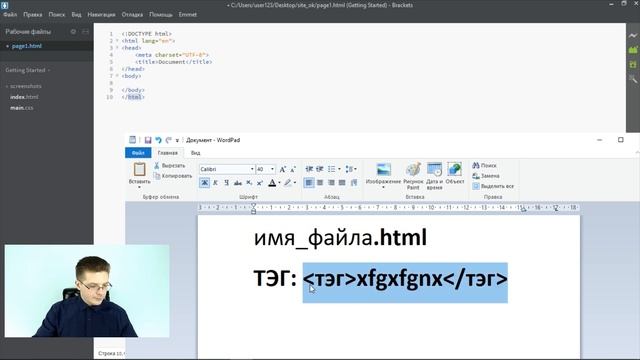This screenshot has height=360, width=640.
Task: Open the Правка menu in Brackets
Action: [x=33, y=14]
